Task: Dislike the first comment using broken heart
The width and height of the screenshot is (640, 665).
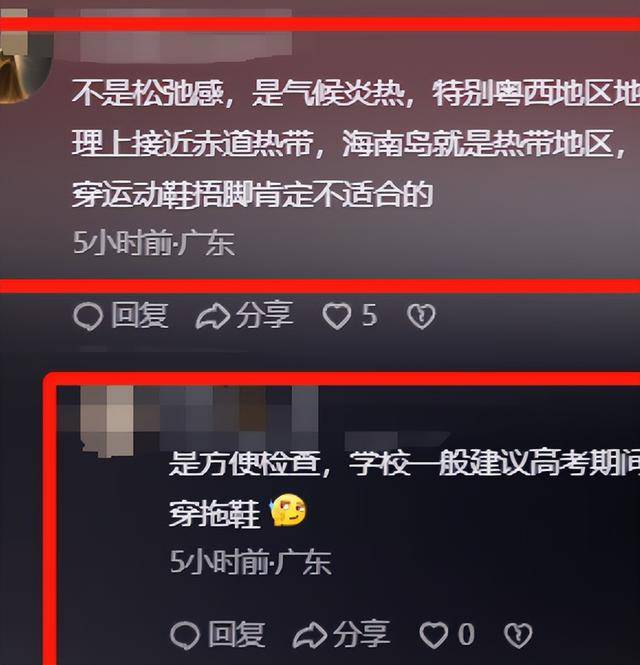Action: pyautogui.click(x=421, y=316)
